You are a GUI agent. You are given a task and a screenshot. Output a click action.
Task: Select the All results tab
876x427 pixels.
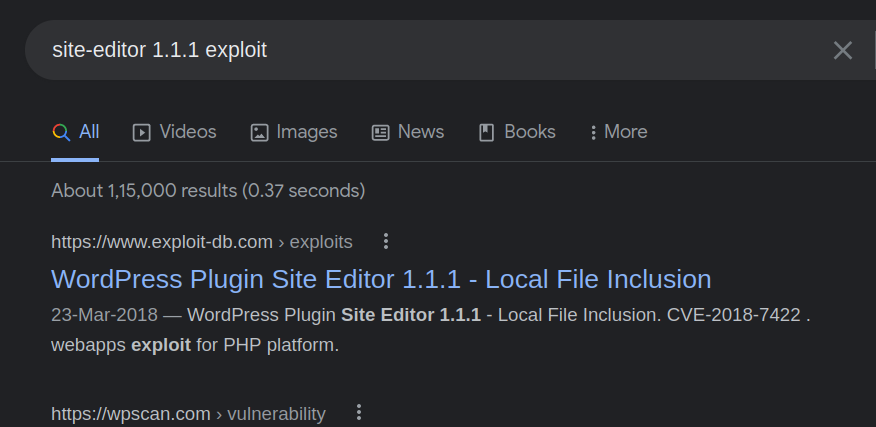pyautogui.click(x=76, y=132)
